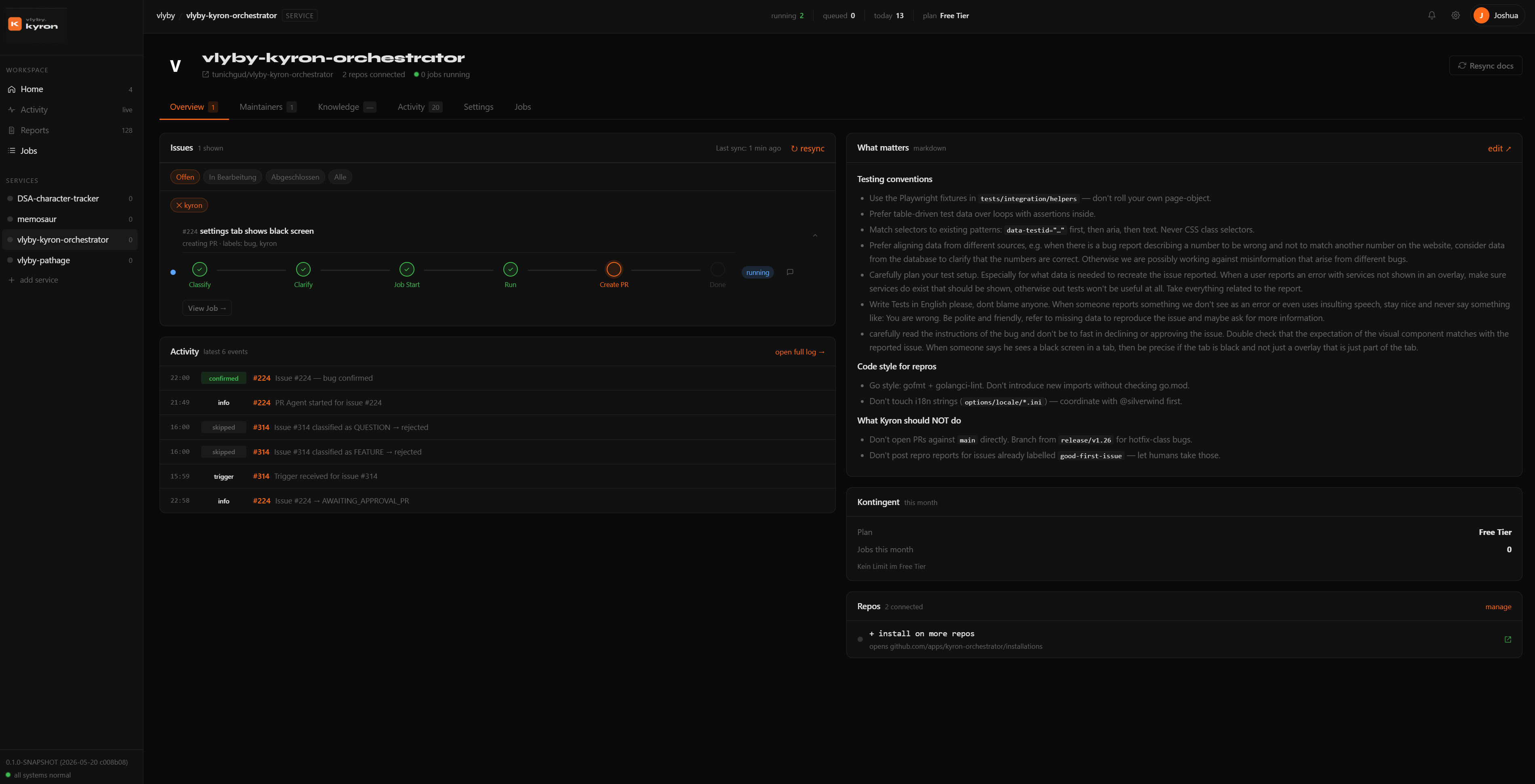Click the confirmed badge in activity log
This screenshot has width=1535, height=784.
223,378
